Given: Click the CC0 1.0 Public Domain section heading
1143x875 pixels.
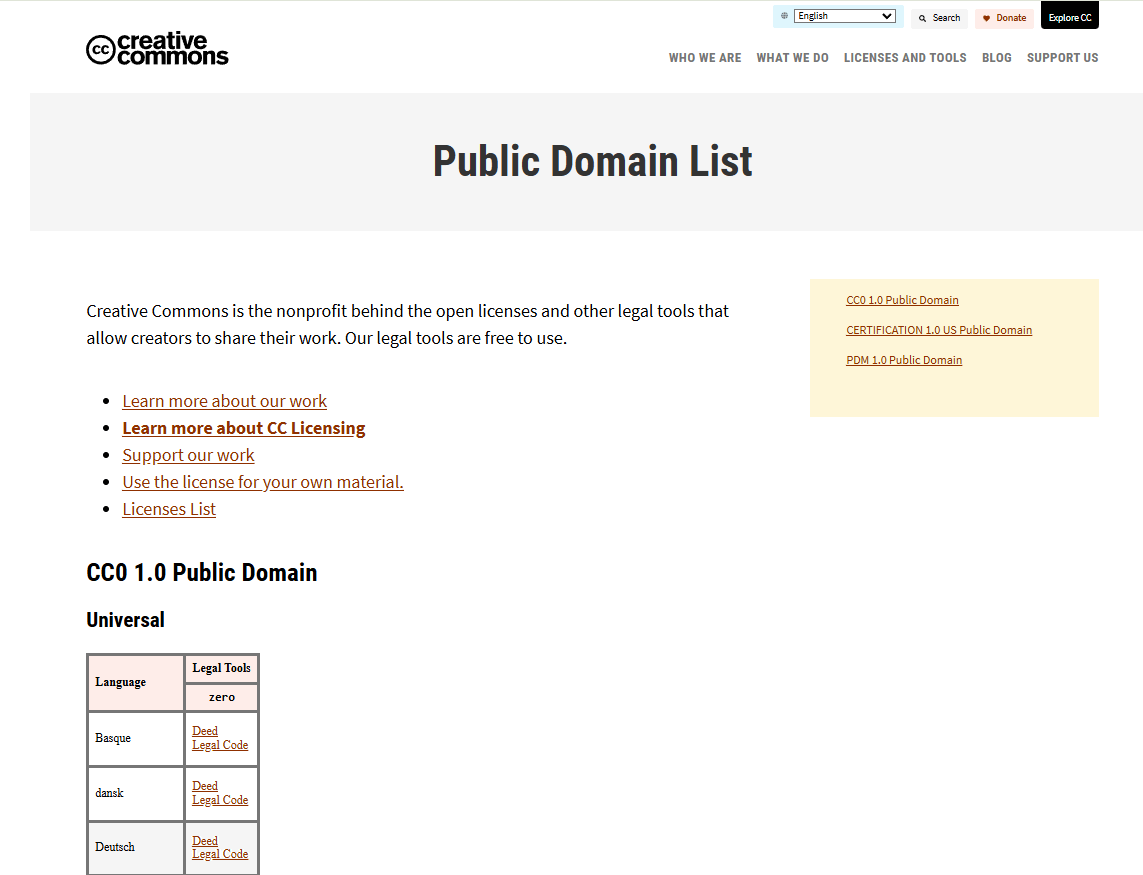Looking at the screenshot, I should tap(202, 572).
